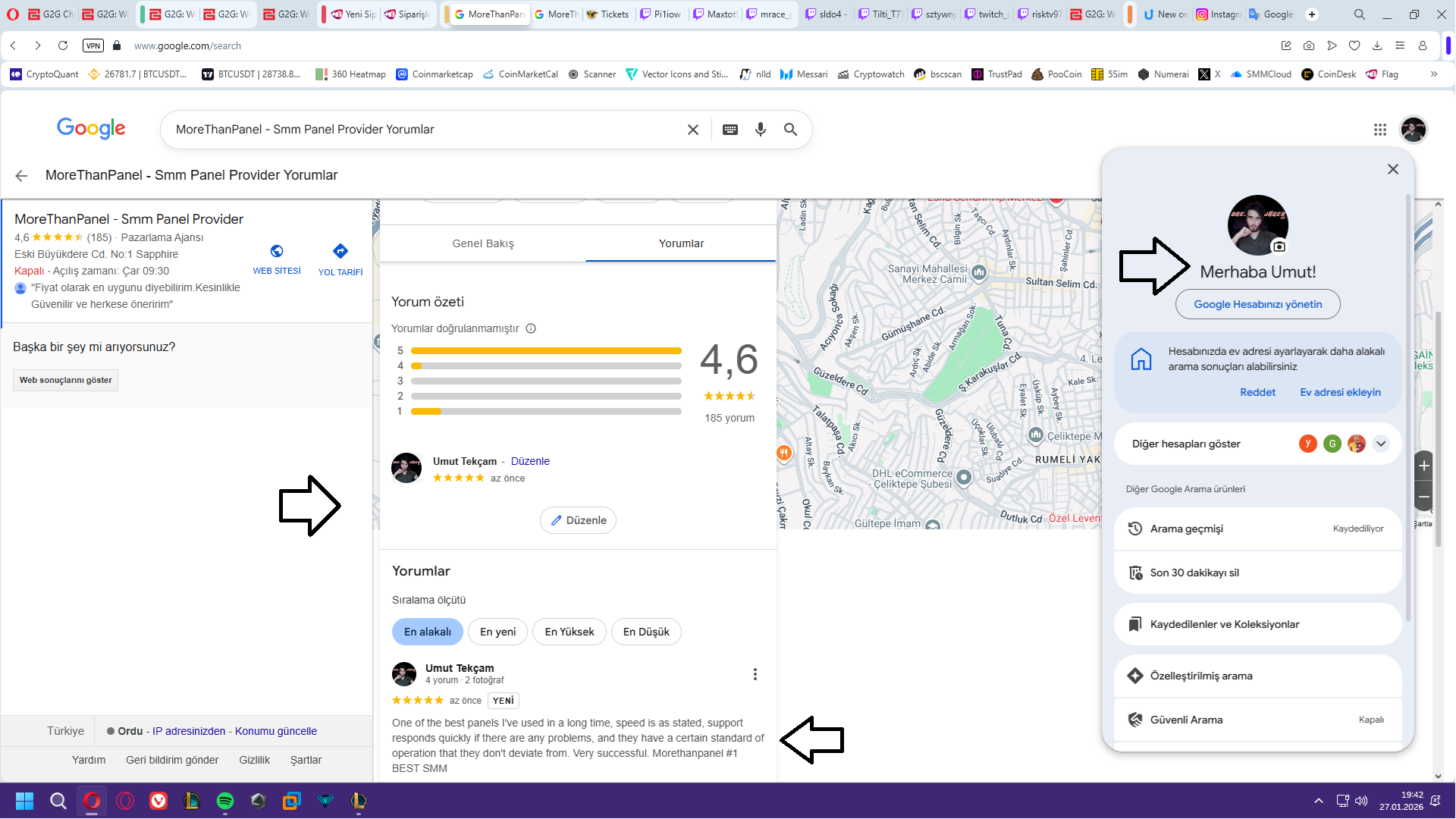Image resolution: width=1456 pixels, height=819 pixels.
Task: Open Güvenli Arama setting showing Kapalı
Action: click(1257, 720)
